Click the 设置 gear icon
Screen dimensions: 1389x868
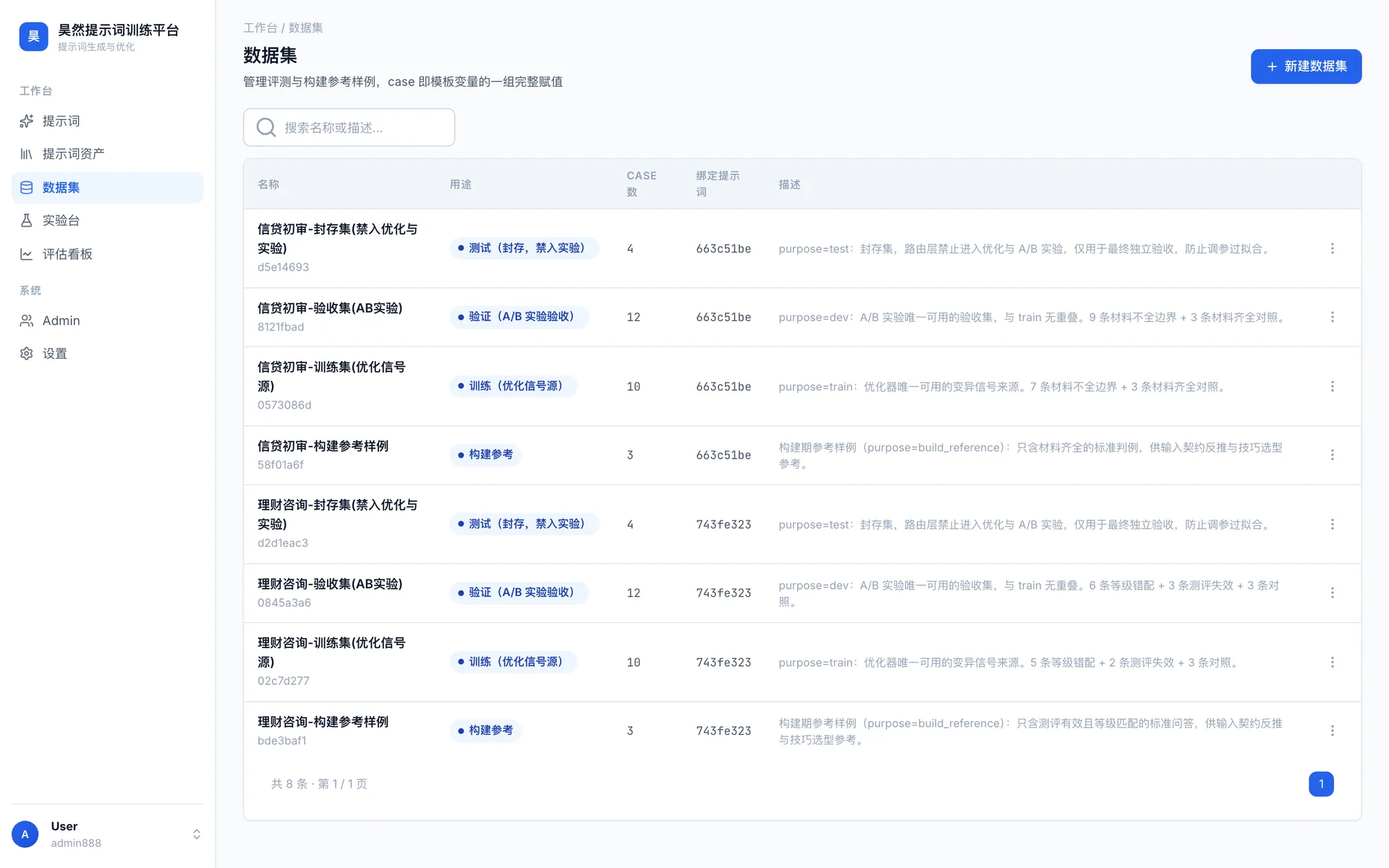tap(27, 354)
